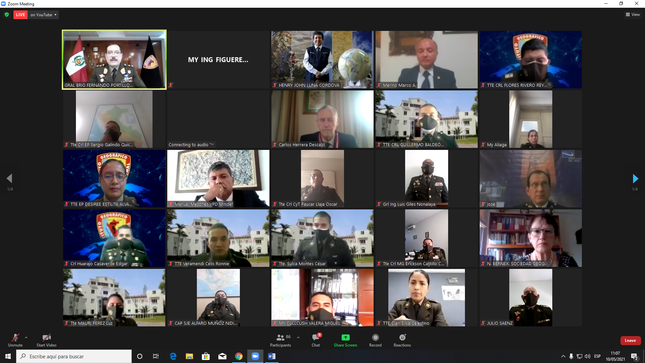Open the View layout menu
The image size is (645, 363).
(x=633, y=14)
